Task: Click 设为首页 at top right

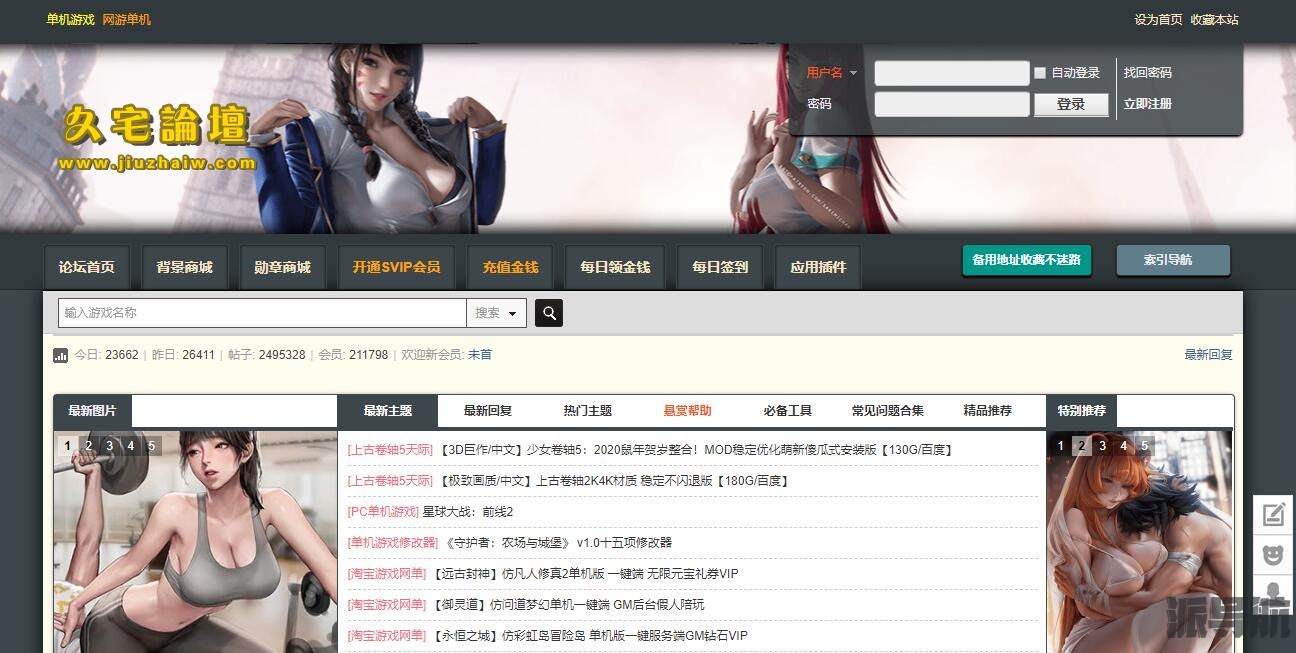Action: click(x=1158, y=20)
